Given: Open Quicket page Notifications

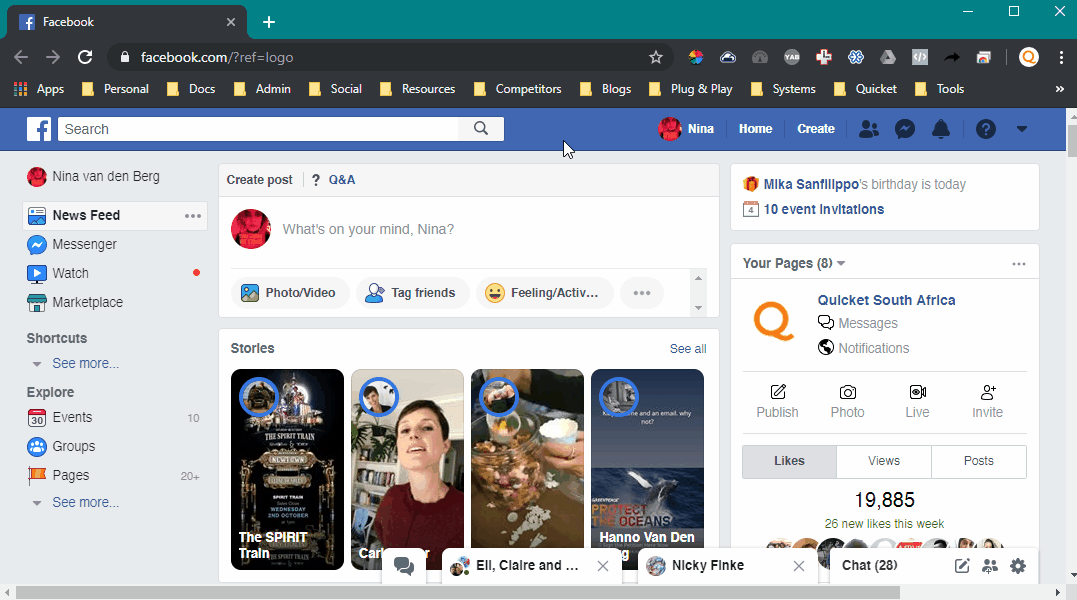Looking at the screenshot, I should [863, 348].
